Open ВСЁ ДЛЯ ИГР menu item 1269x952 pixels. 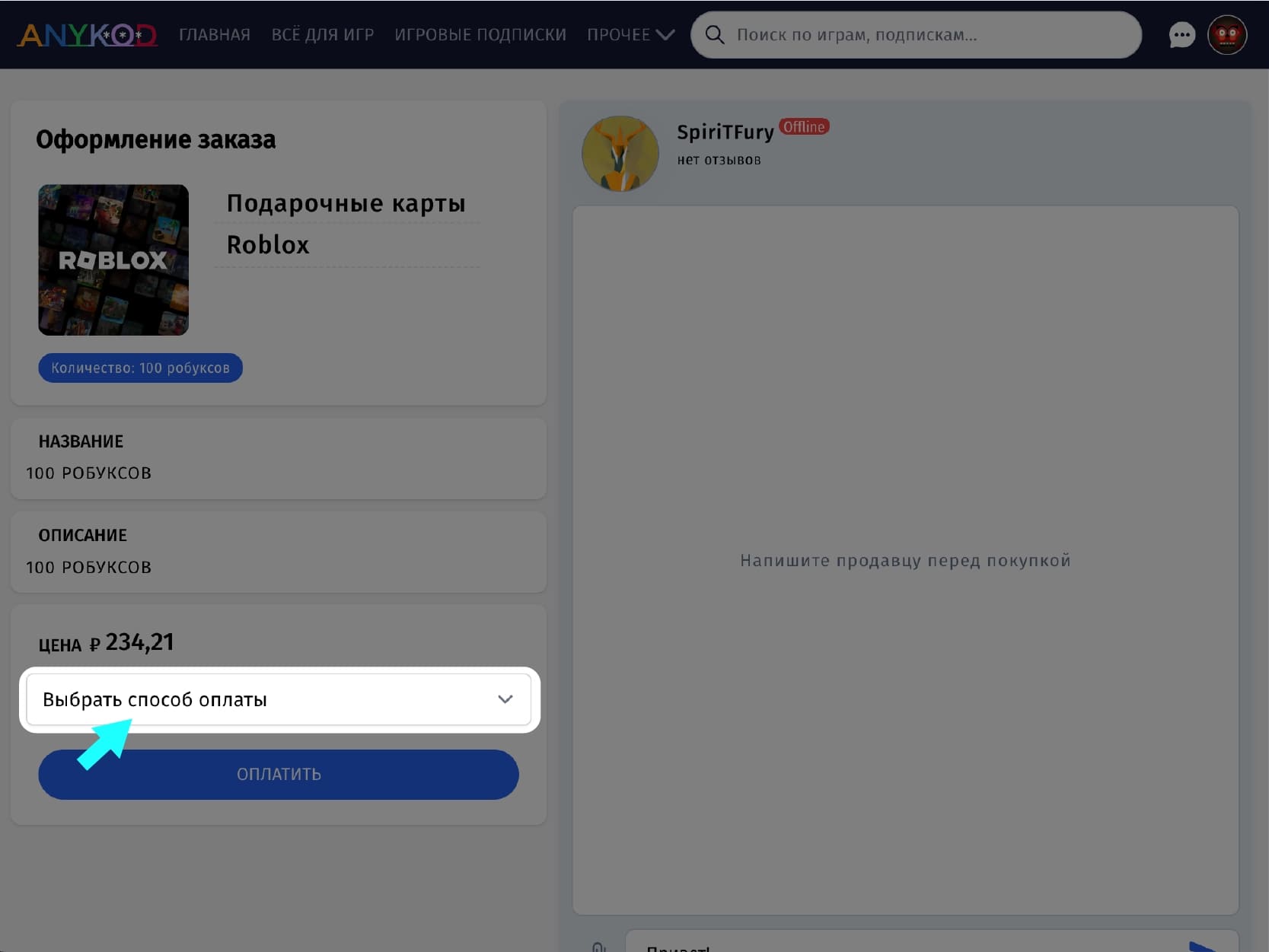pos(323,35)
